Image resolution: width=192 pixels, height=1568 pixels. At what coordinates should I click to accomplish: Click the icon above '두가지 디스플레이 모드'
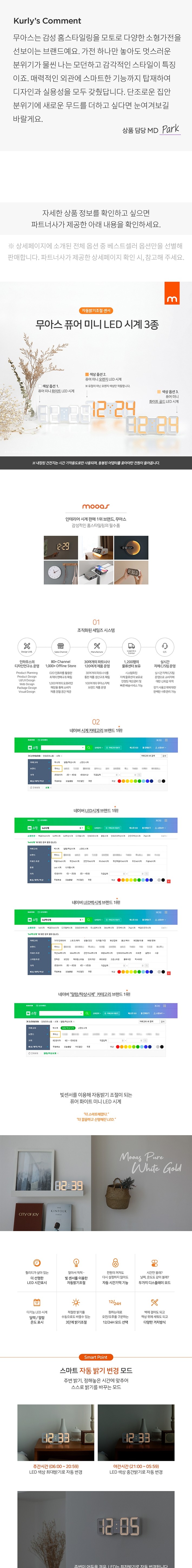[154, 1263]
